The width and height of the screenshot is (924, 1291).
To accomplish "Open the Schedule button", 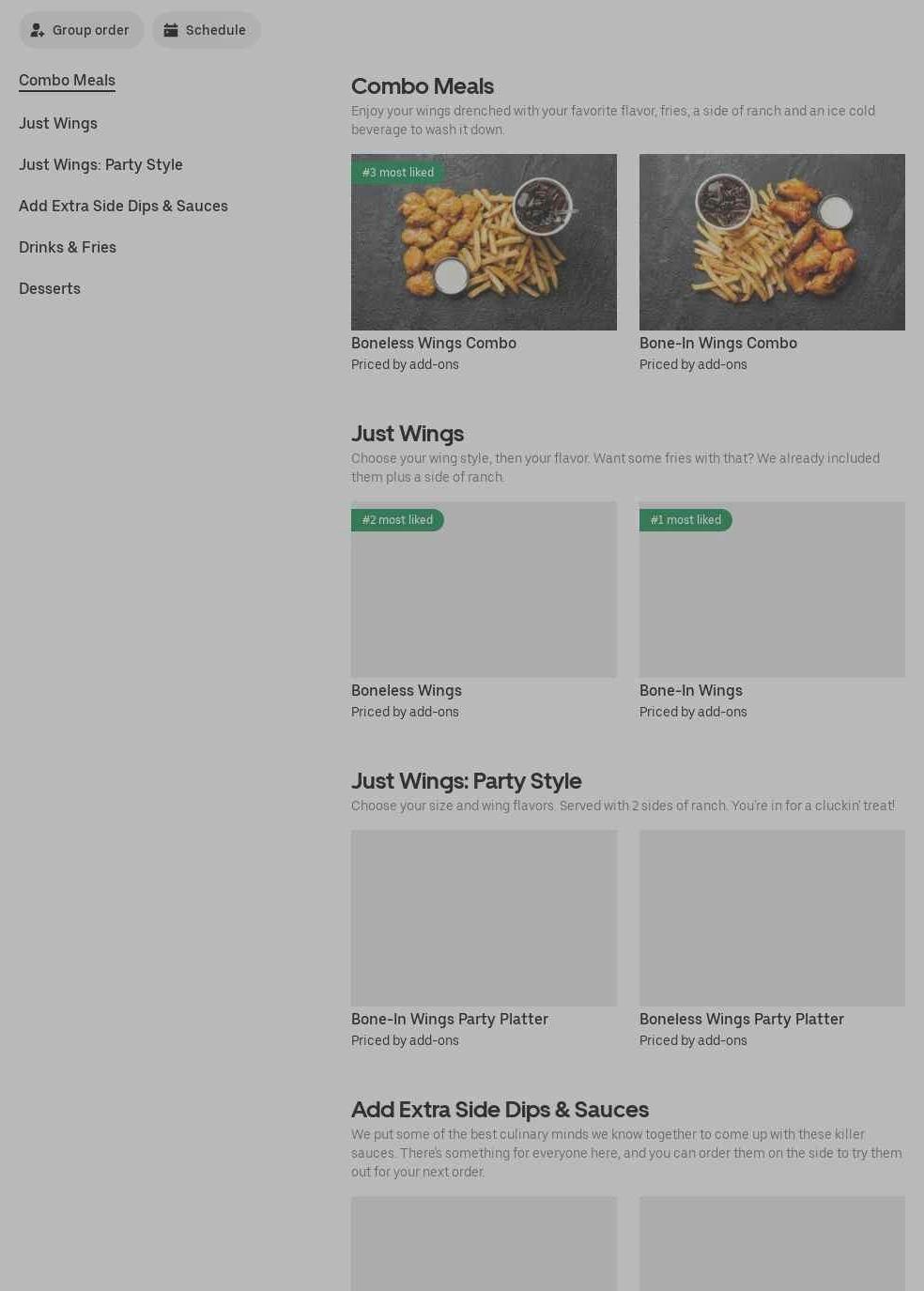I will point(207,30).
